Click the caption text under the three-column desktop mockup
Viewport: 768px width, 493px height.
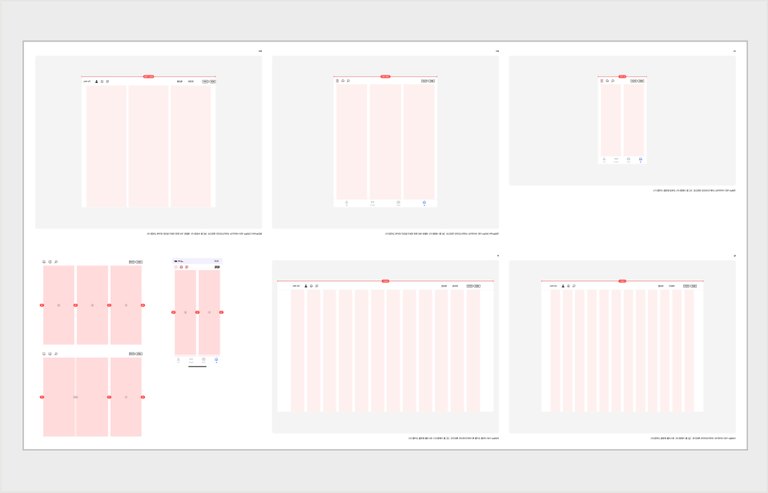click(204, 234)
